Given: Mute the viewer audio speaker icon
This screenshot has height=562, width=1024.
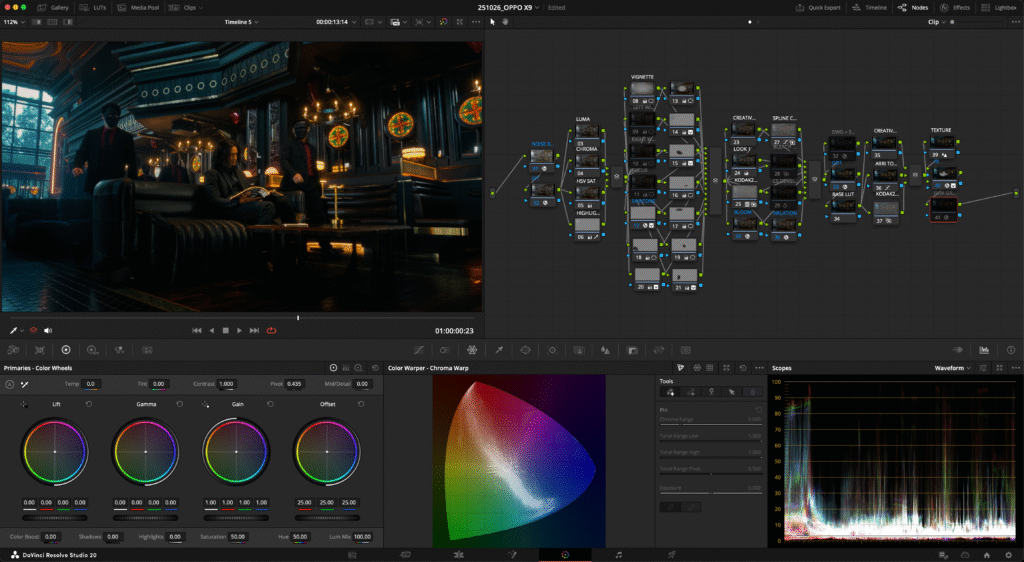Looking at the screenshot, I should 47,330.
